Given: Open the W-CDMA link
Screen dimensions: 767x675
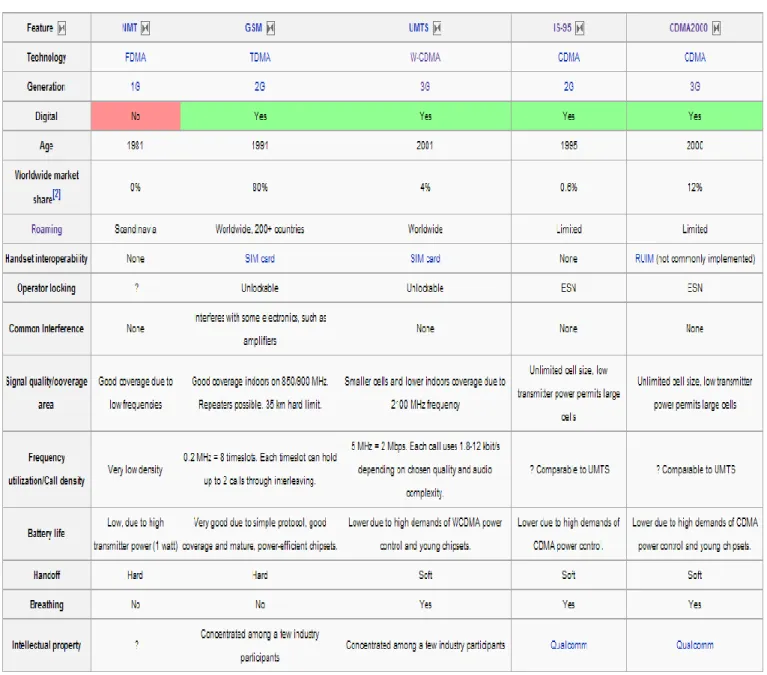Looking at the screenshot, I should point(425,57).
